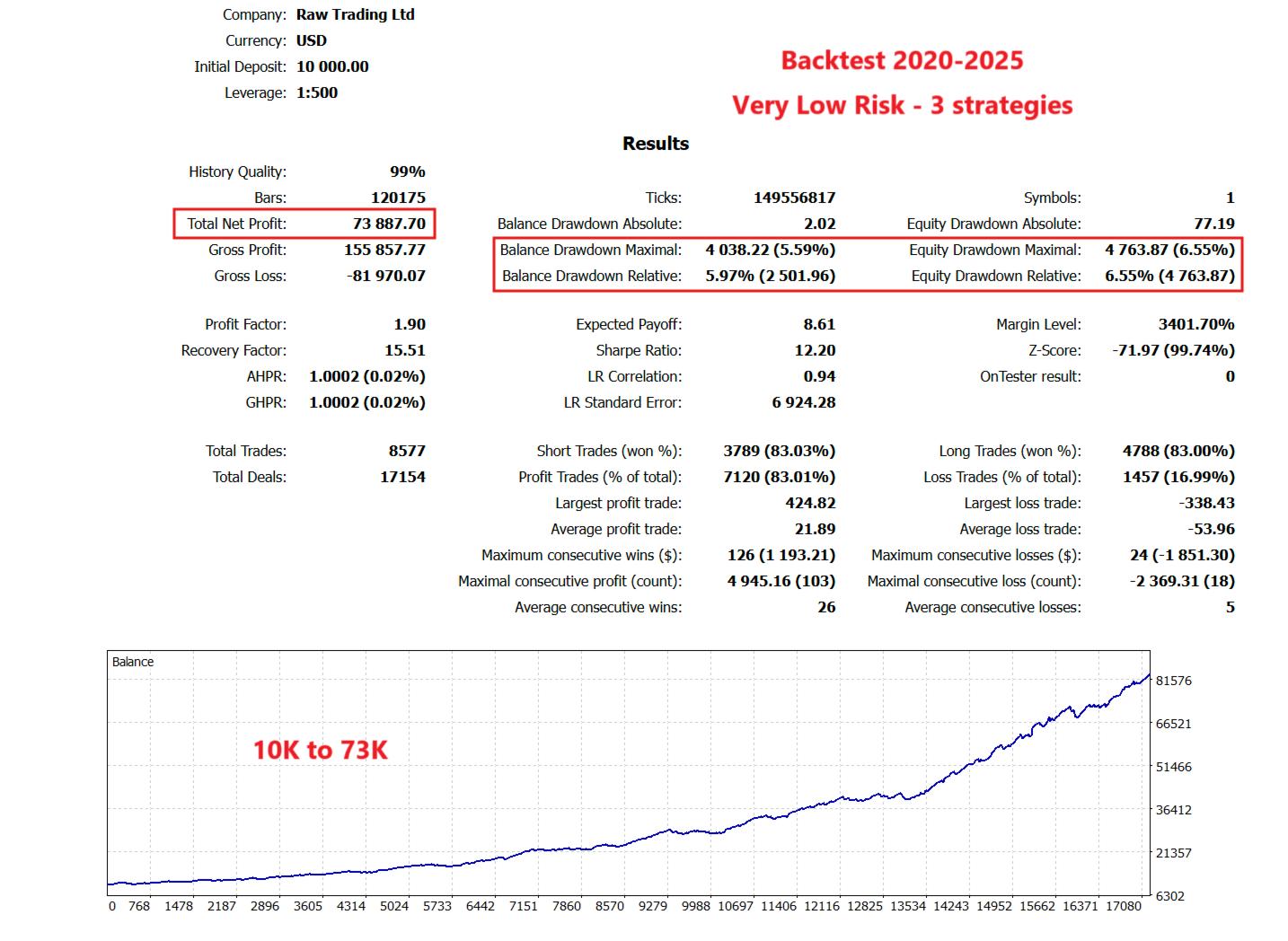The width and height of the screenshot is (1288, 941).
Task: Click the red '10K to 73K' chart annotation
Action: click(320, 750)
